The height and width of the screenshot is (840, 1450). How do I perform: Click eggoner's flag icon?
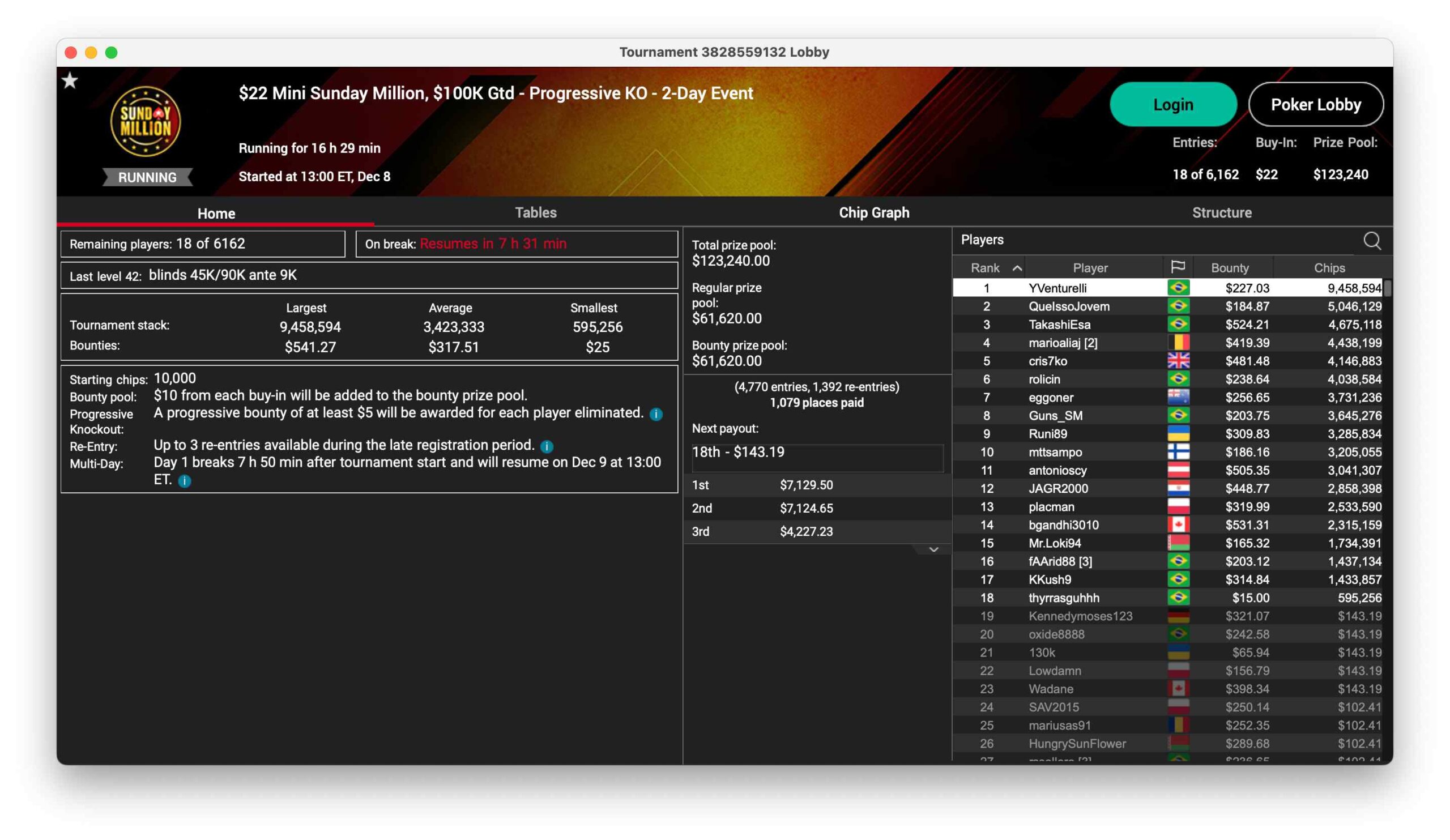tap(1179, 397)
